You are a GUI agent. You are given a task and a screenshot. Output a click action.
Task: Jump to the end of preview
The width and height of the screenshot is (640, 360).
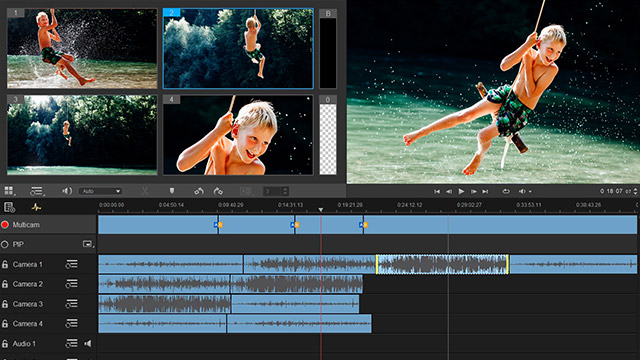(485, 191)
